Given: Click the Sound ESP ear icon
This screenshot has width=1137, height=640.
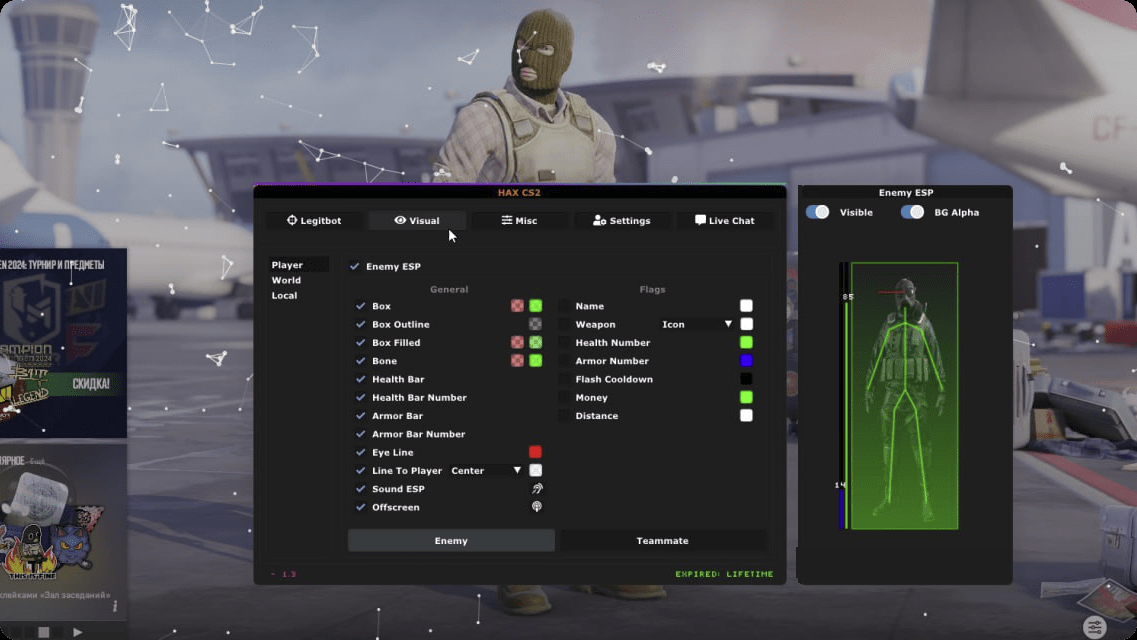Looking at the screenshot, I should pos(536,489).
